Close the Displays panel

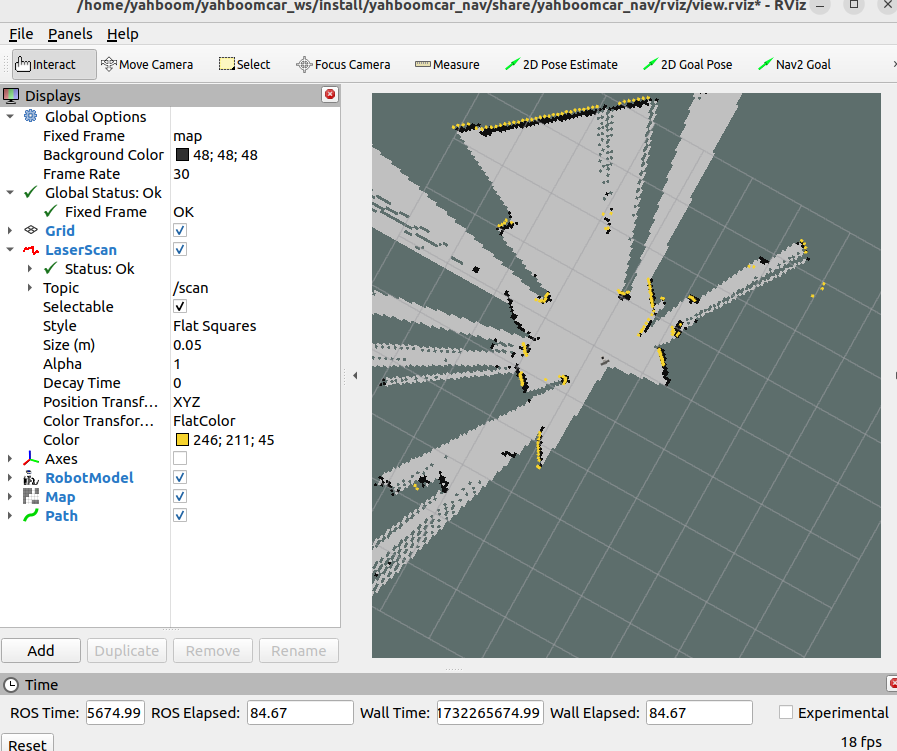pos(330,94)
